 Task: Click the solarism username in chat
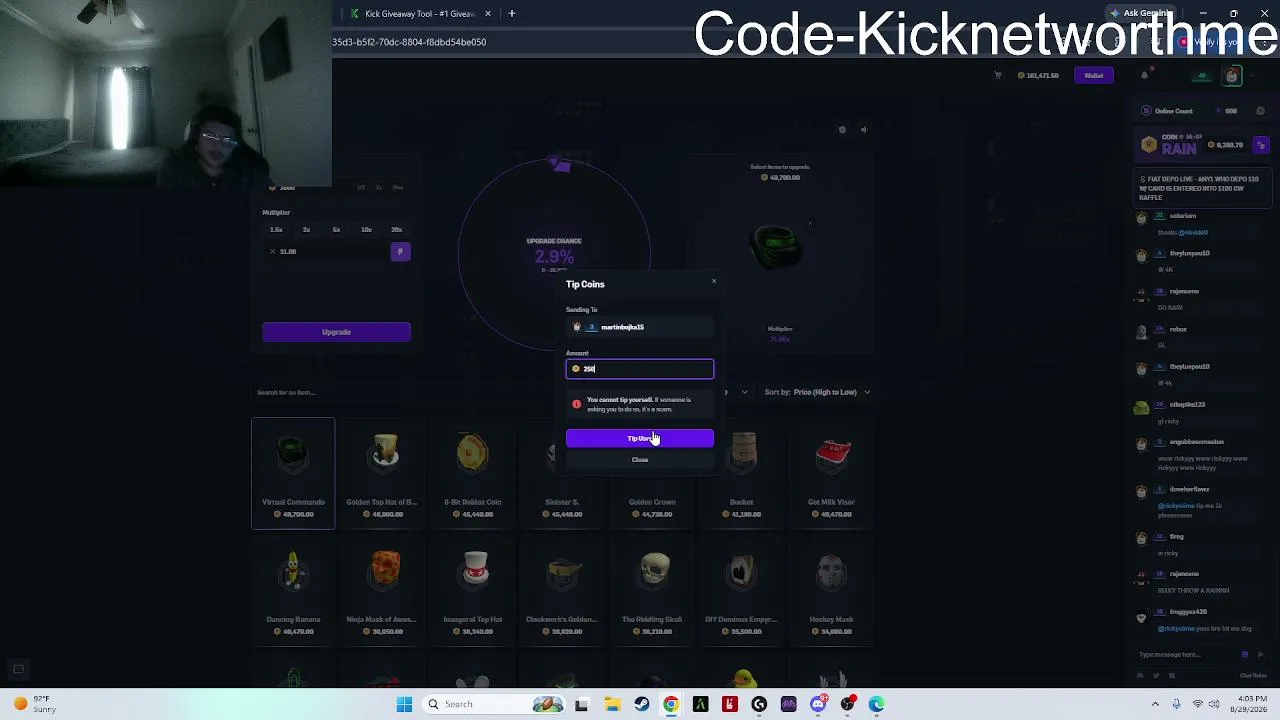(x=1182, y=216)
